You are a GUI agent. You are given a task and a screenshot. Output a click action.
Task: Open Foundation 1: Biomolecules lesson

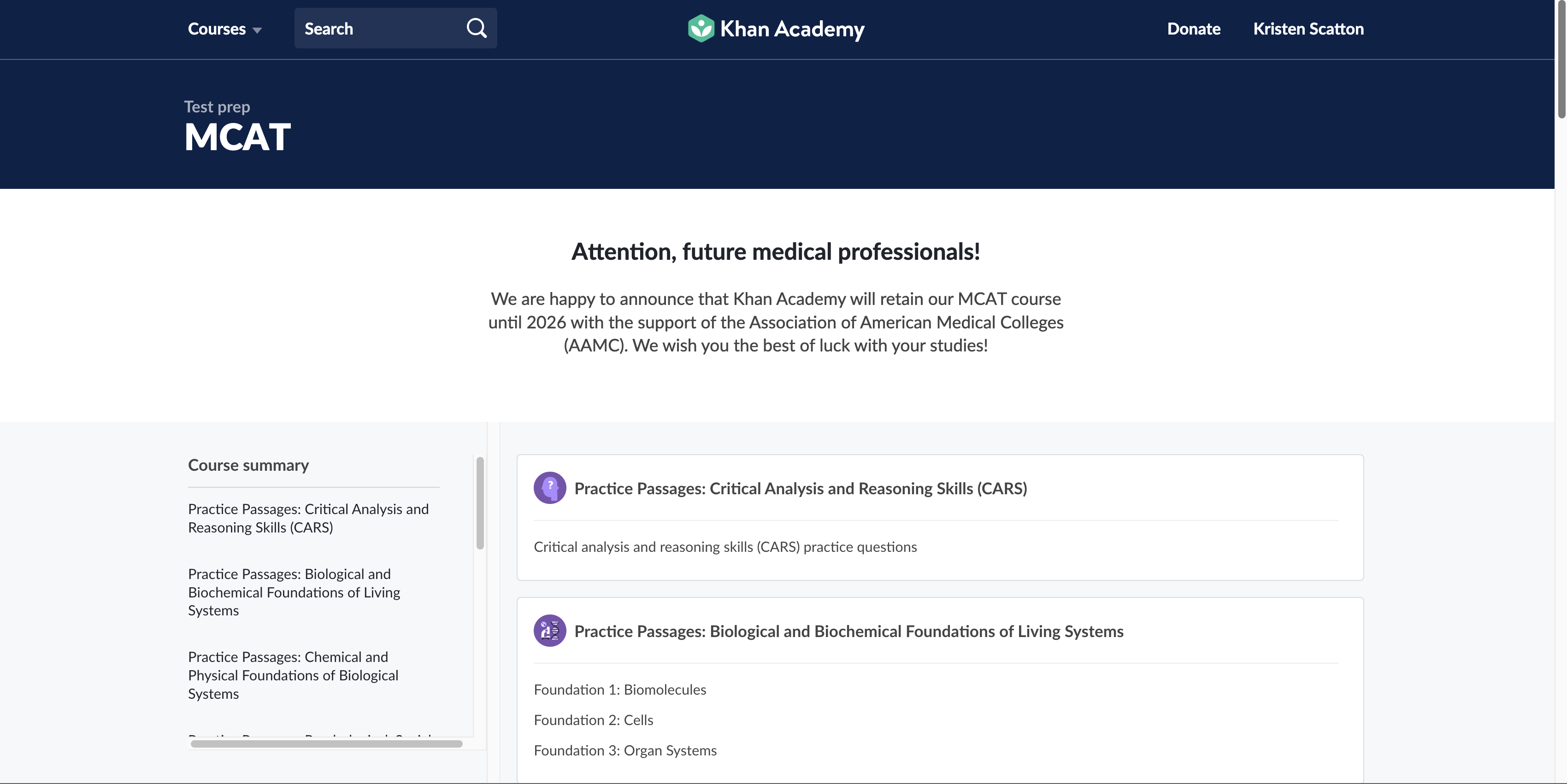[x=620, y=690]
